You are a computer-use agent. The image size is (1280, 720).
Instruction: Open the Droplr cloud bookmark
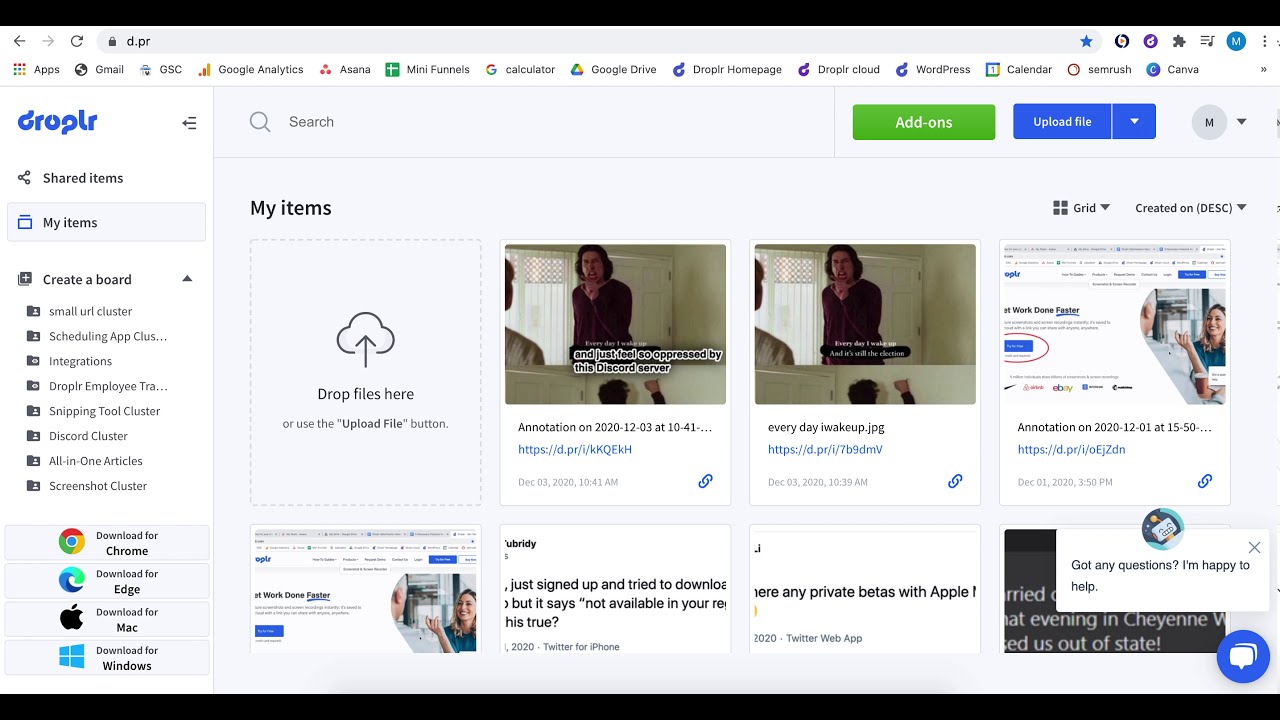point(838,70)
